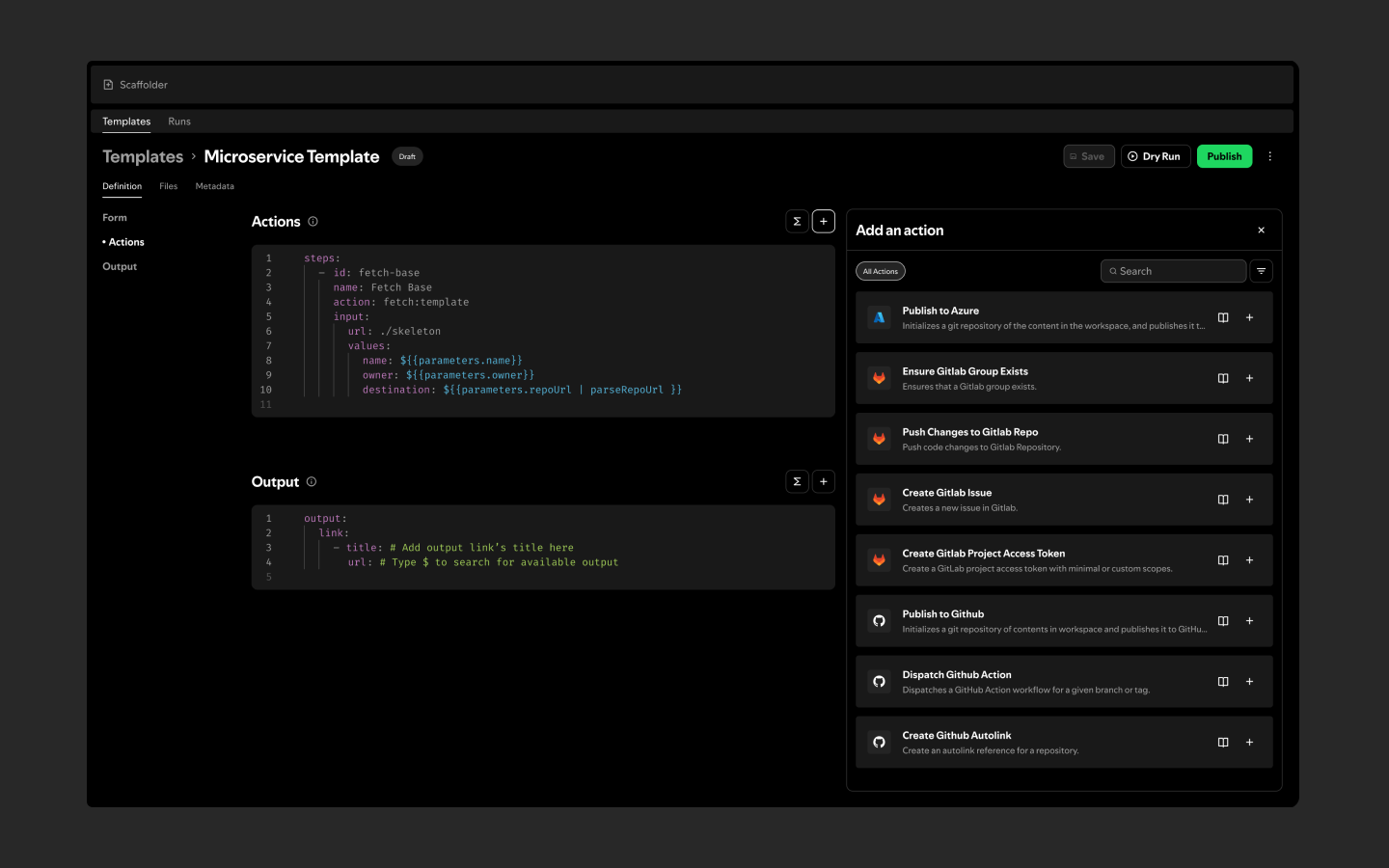This screenshot has width=1389, height=868.
Task: Add the Publish to Github action
Action: click(1249, 621)
